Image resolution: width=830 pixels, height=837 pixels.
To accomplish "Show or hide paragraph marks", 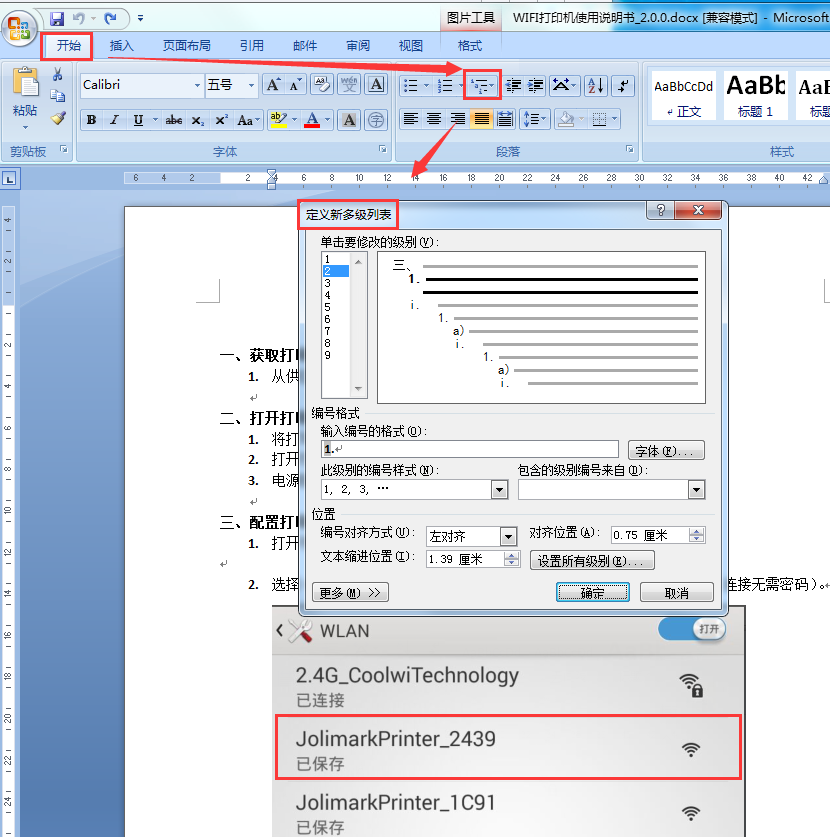I will click(623, 85).
